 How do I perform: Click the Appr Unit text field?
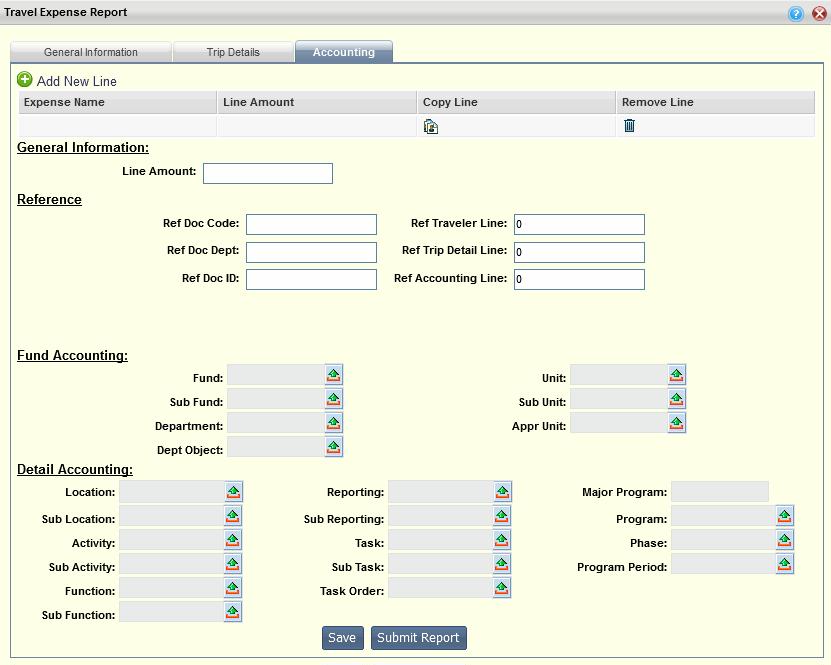[619, 423]
